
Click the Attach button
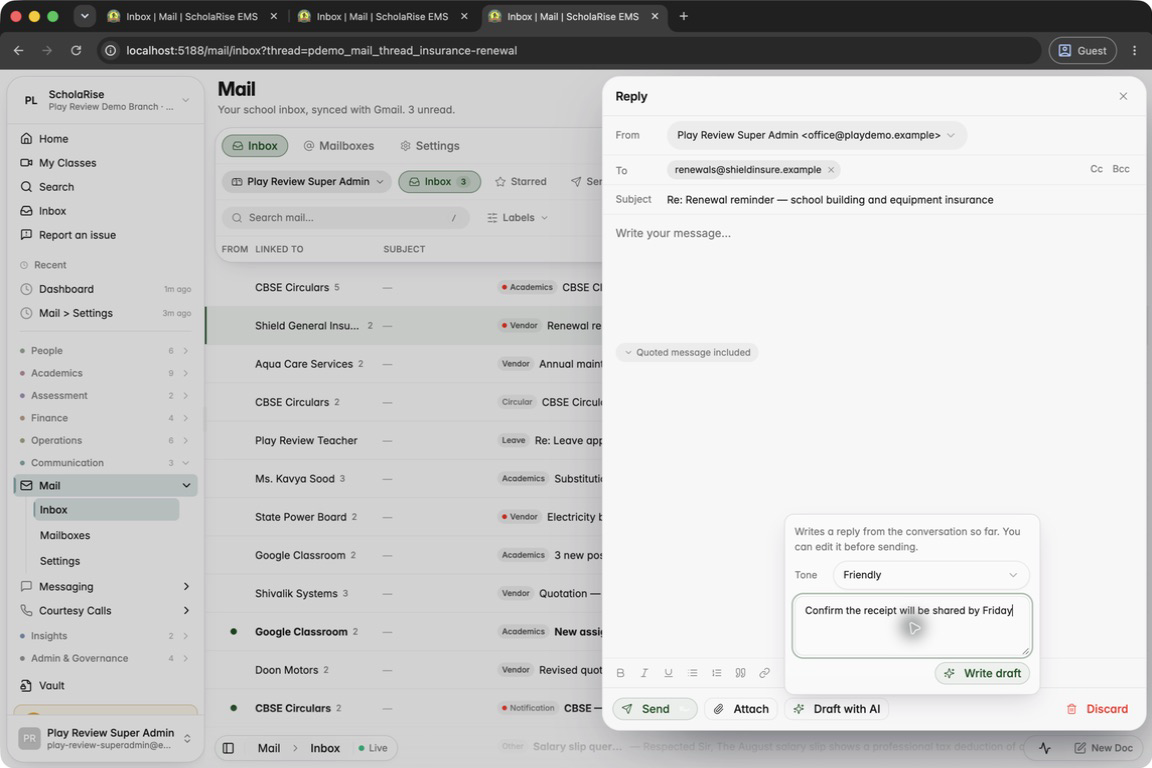741,709
